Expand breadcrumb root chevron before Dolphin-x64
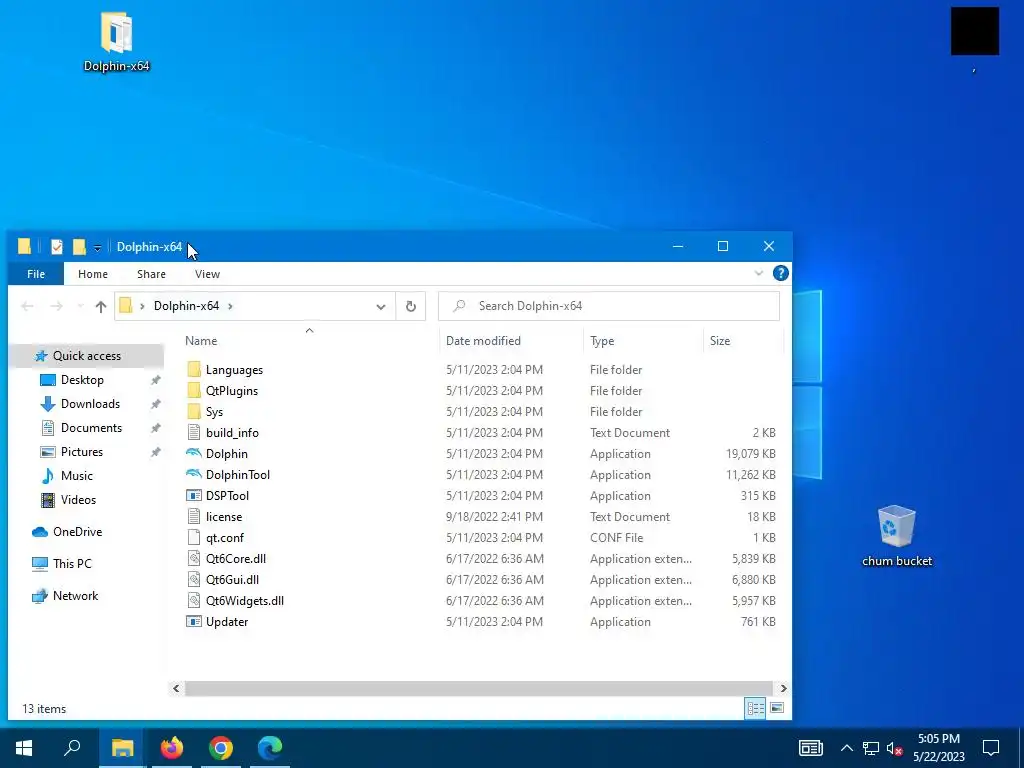Viewport: 1024px width, 768px height. coord(142,306)
